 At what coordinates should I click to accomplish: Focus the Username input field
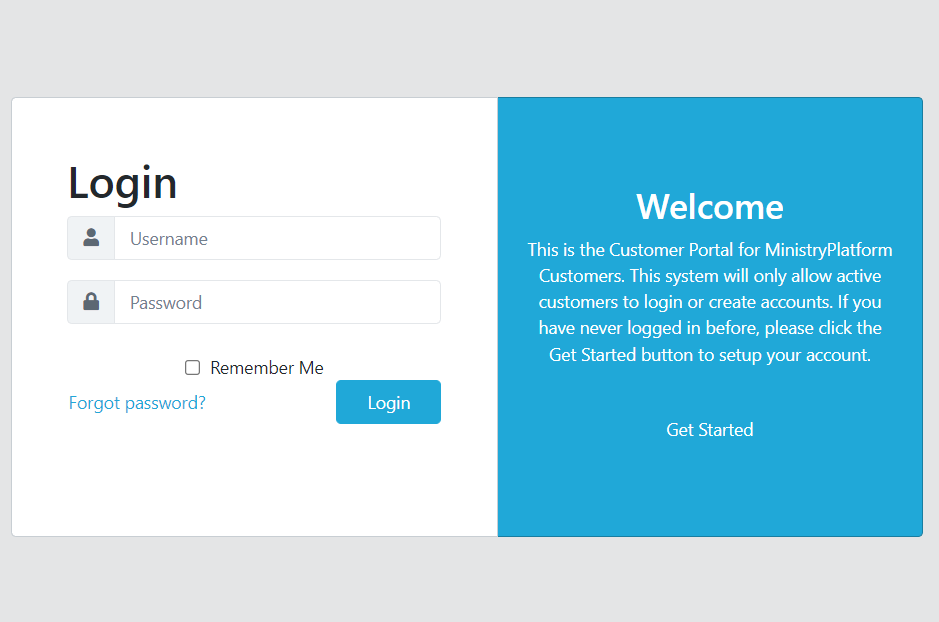tap(277, 238)
